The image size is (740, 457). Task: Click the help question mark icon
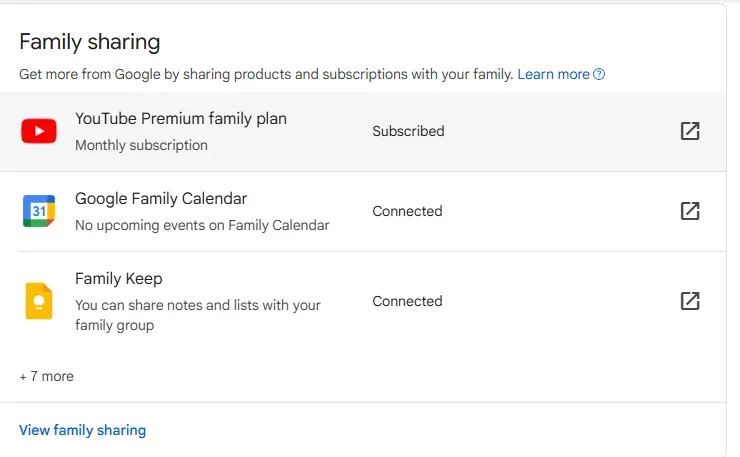tap(599, 74)
